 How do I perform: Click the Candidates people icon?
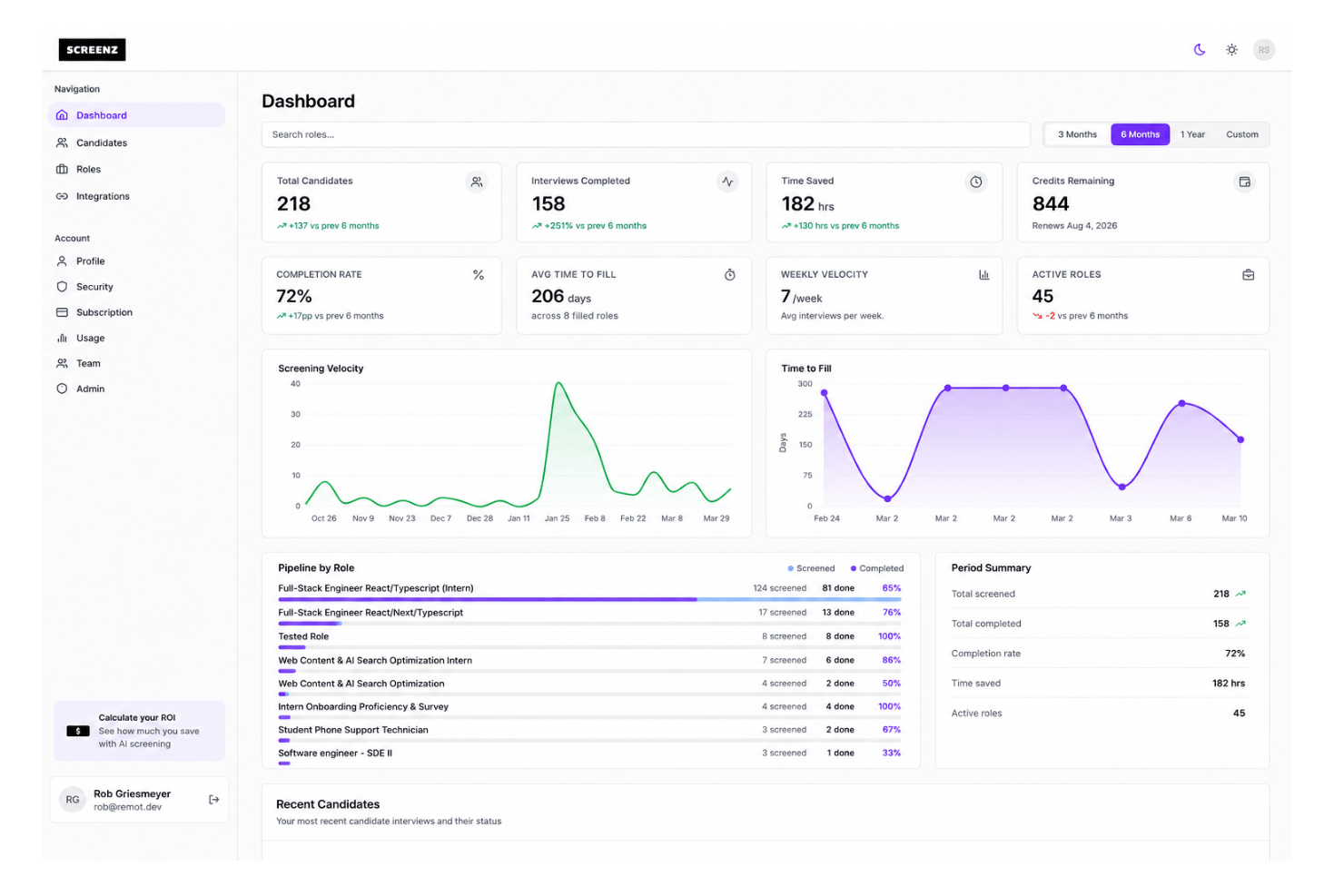pos(62,143)
